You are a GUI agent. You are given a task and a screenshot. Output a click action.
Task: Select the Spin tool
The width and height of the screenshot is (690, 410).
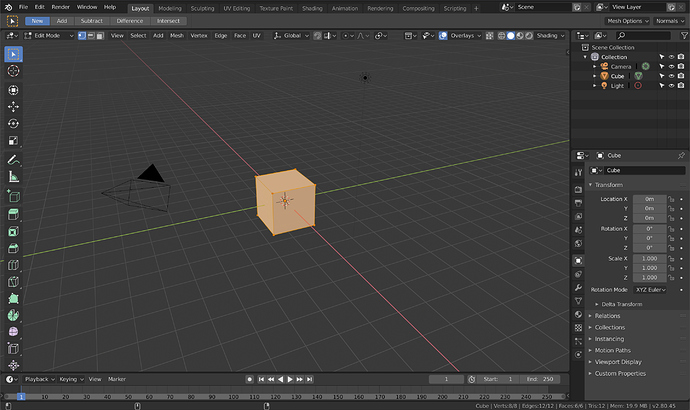click(x=13, y=315)
